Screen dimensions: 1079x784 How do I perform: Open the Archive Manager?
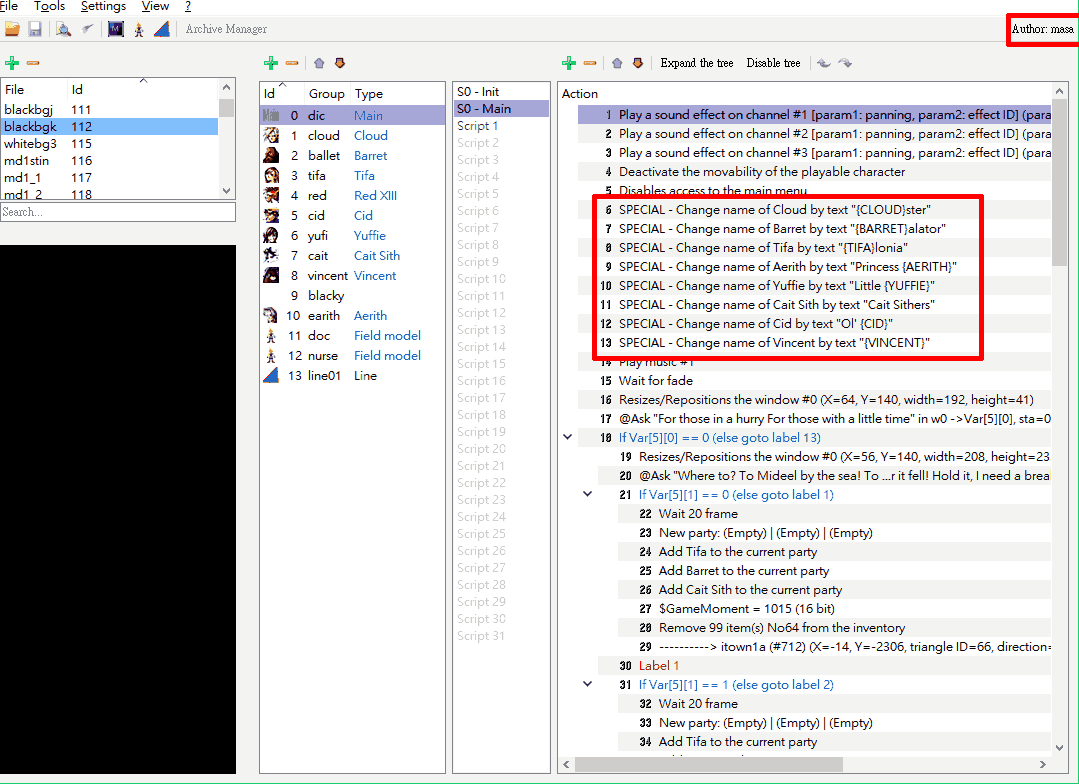(226, 29)
